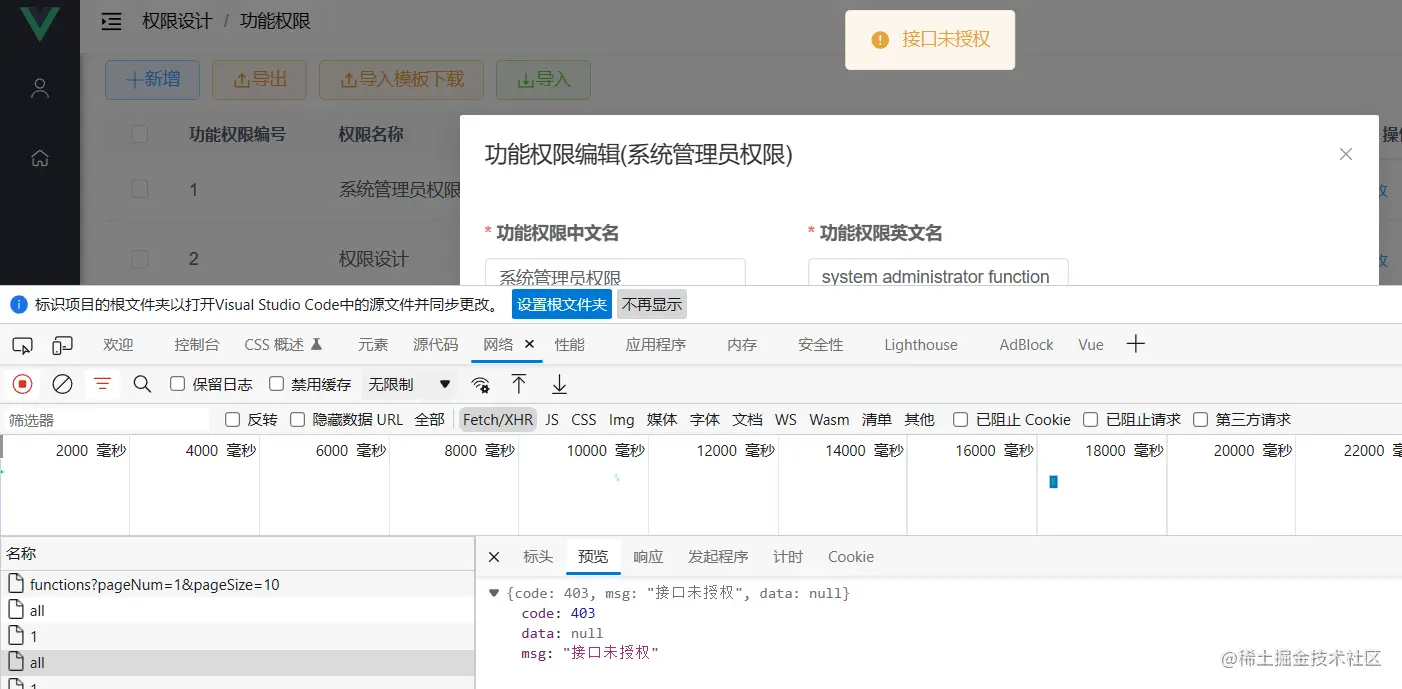Open the Vue devtools tab

tap(1091, 345)
